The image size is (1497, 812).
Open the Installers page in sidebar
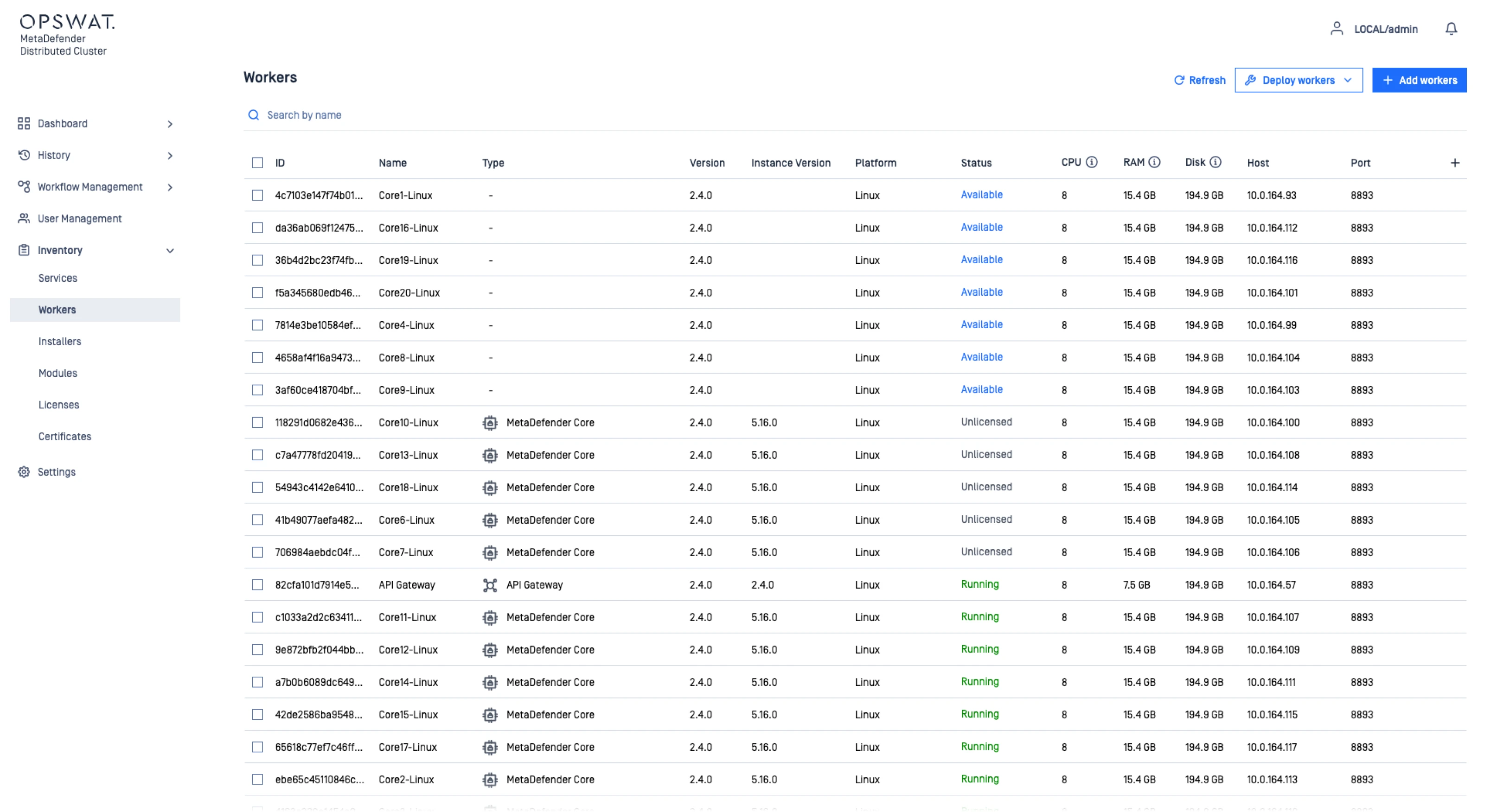[x=60, y=342]
